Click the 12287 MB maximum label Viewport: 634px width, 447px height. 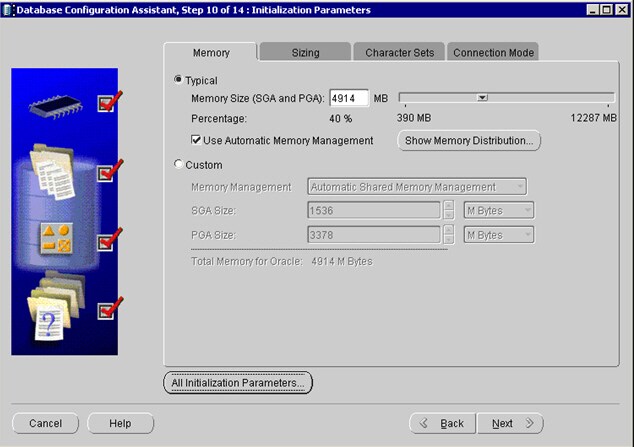(594, 118)
